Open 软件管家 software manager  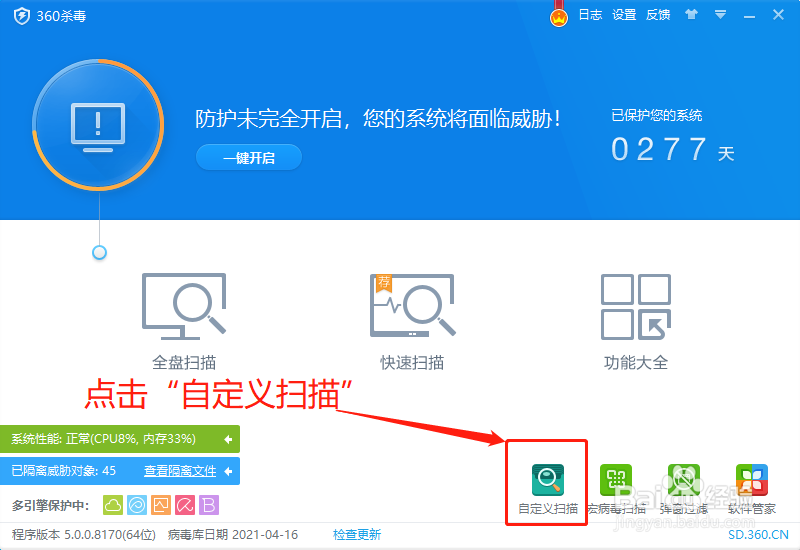pos(752,488)
